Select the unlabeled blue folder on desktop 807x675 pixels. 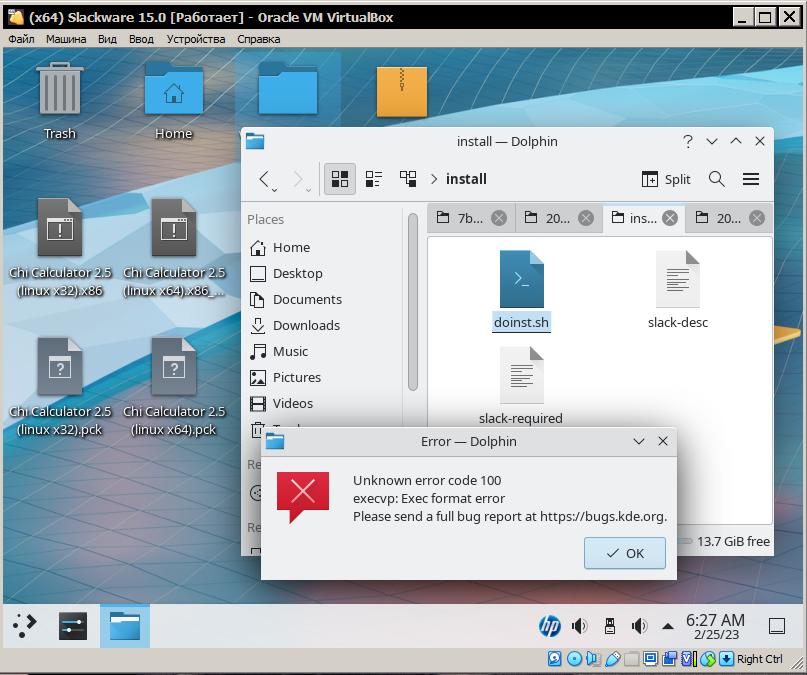tap(288, 88)
